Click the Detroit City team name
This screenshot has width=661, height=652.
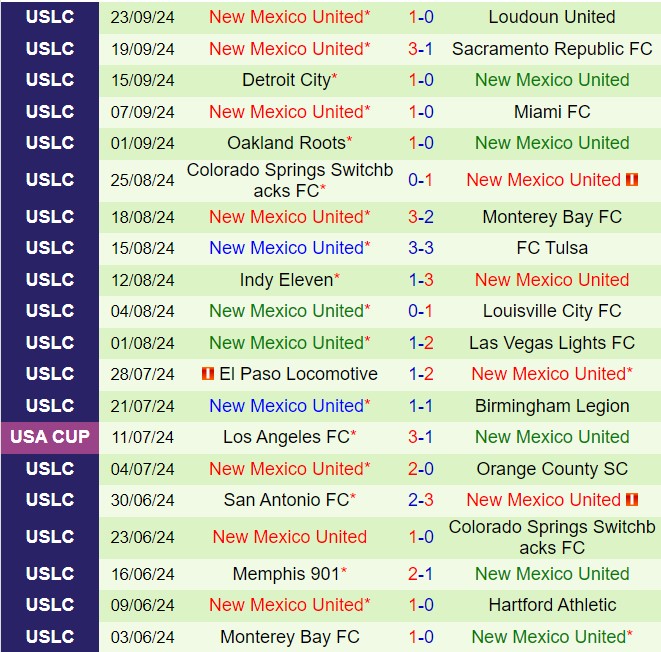[285, 80]
